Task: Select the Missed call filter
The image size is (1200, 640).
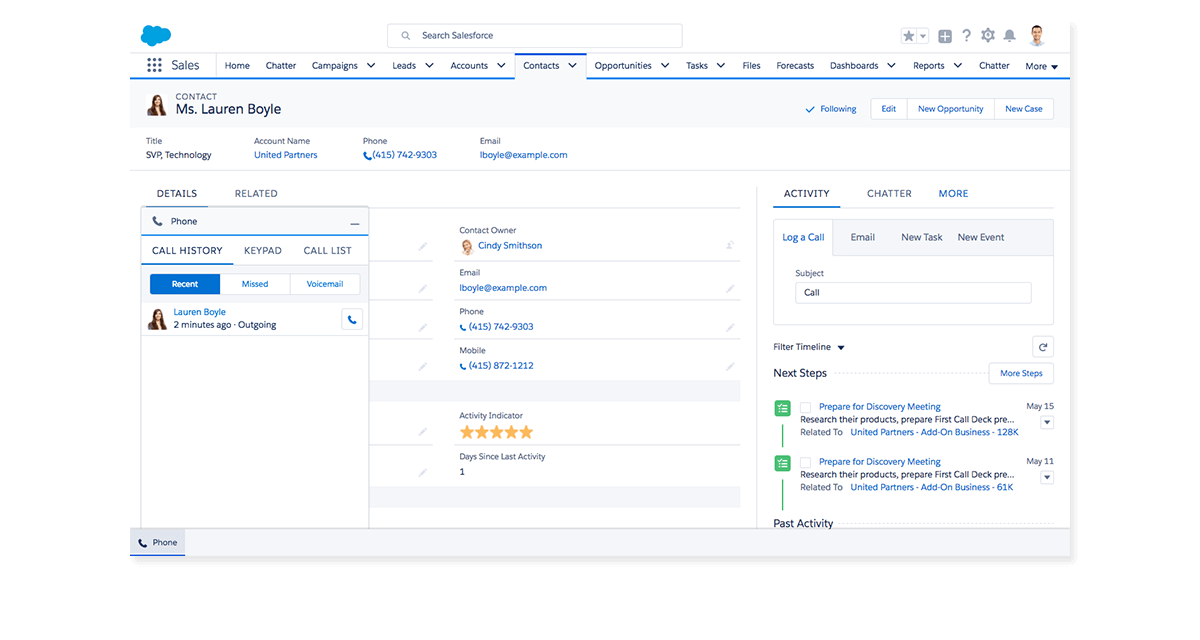Action: tap(255, 284)
